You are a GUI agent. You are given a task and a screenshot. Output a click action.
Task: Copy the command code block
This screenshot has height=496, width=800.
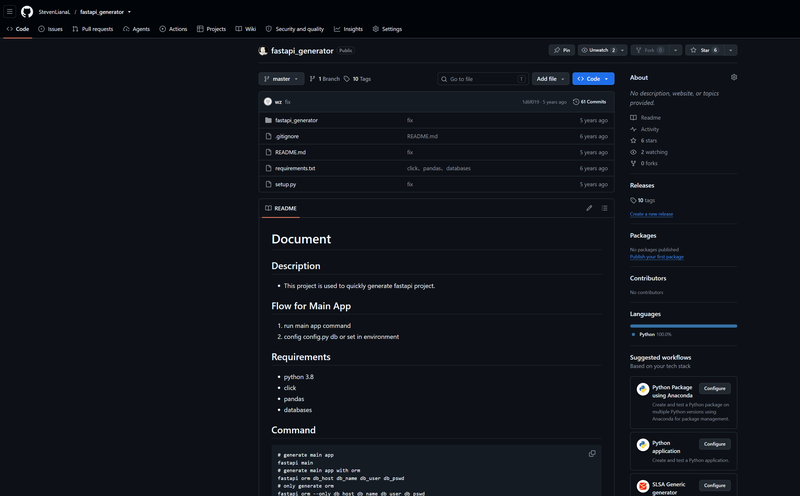[x=592, y=454]
